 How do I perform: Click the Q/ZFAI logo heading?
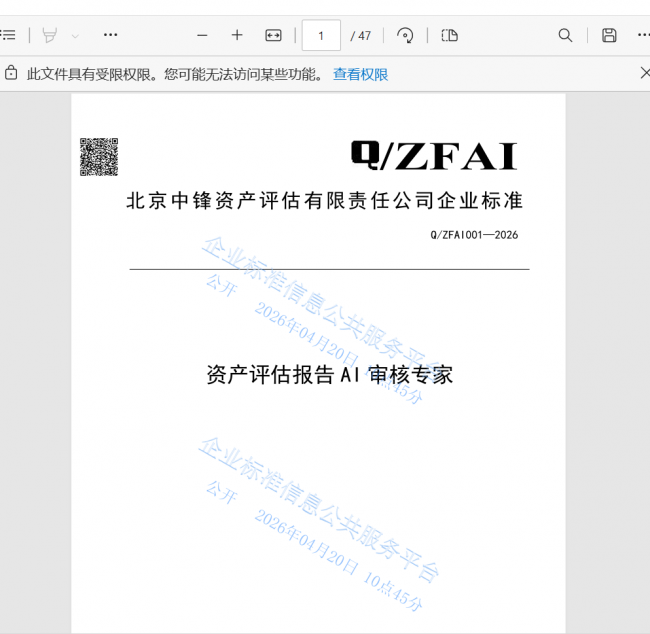(x=433, y=156)
